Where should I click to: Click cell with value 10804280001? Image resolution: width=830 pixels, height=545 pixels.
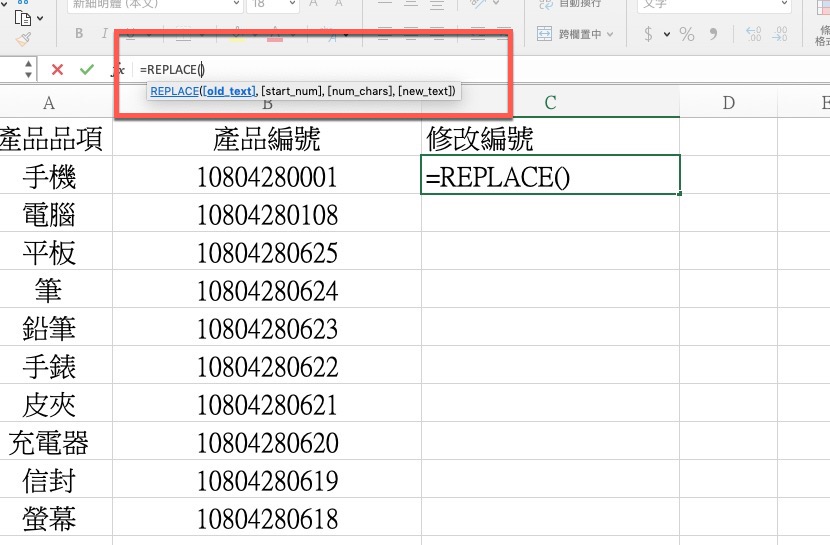click(267, 176)
